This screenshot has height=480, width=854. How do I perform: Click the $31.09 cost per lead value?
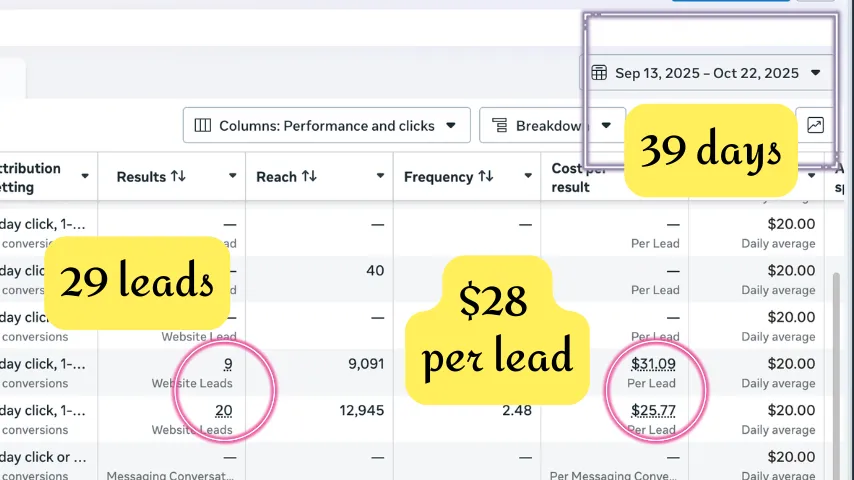point(653,364)
